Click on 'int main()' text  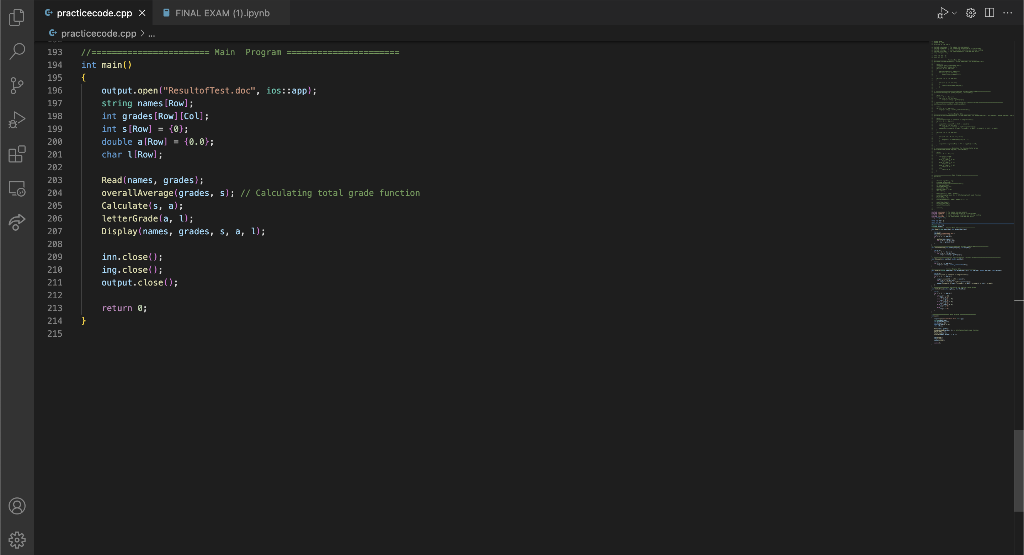pos(106,65)
